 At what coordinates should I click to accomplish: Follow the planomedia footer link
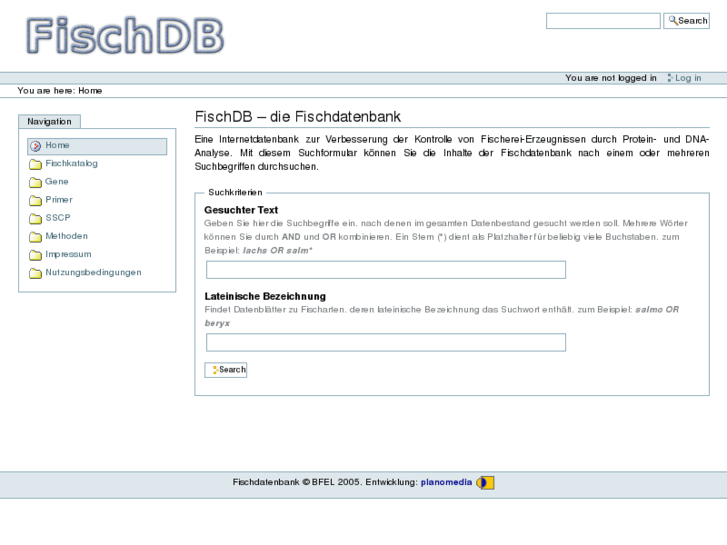[446, 482]
